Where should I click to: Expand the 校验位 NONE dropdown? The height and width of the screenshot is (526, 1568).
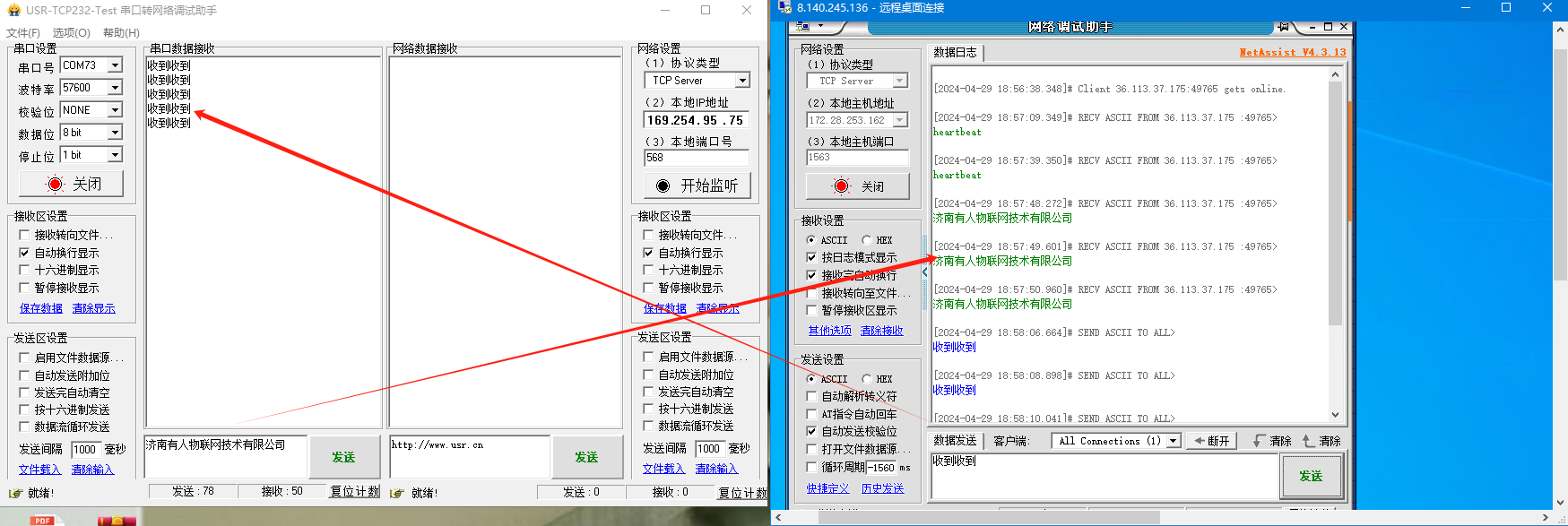tap(115, 110)
